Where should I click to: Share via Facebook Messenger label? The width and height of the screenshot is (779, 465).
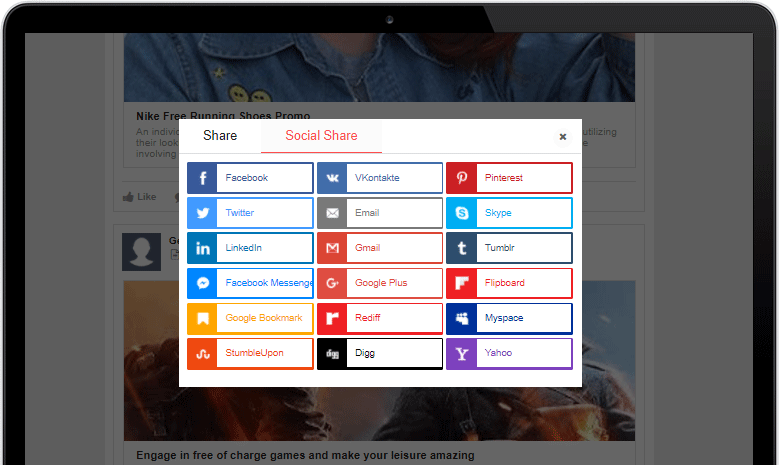pyautogui.click(x=269, y=283)
